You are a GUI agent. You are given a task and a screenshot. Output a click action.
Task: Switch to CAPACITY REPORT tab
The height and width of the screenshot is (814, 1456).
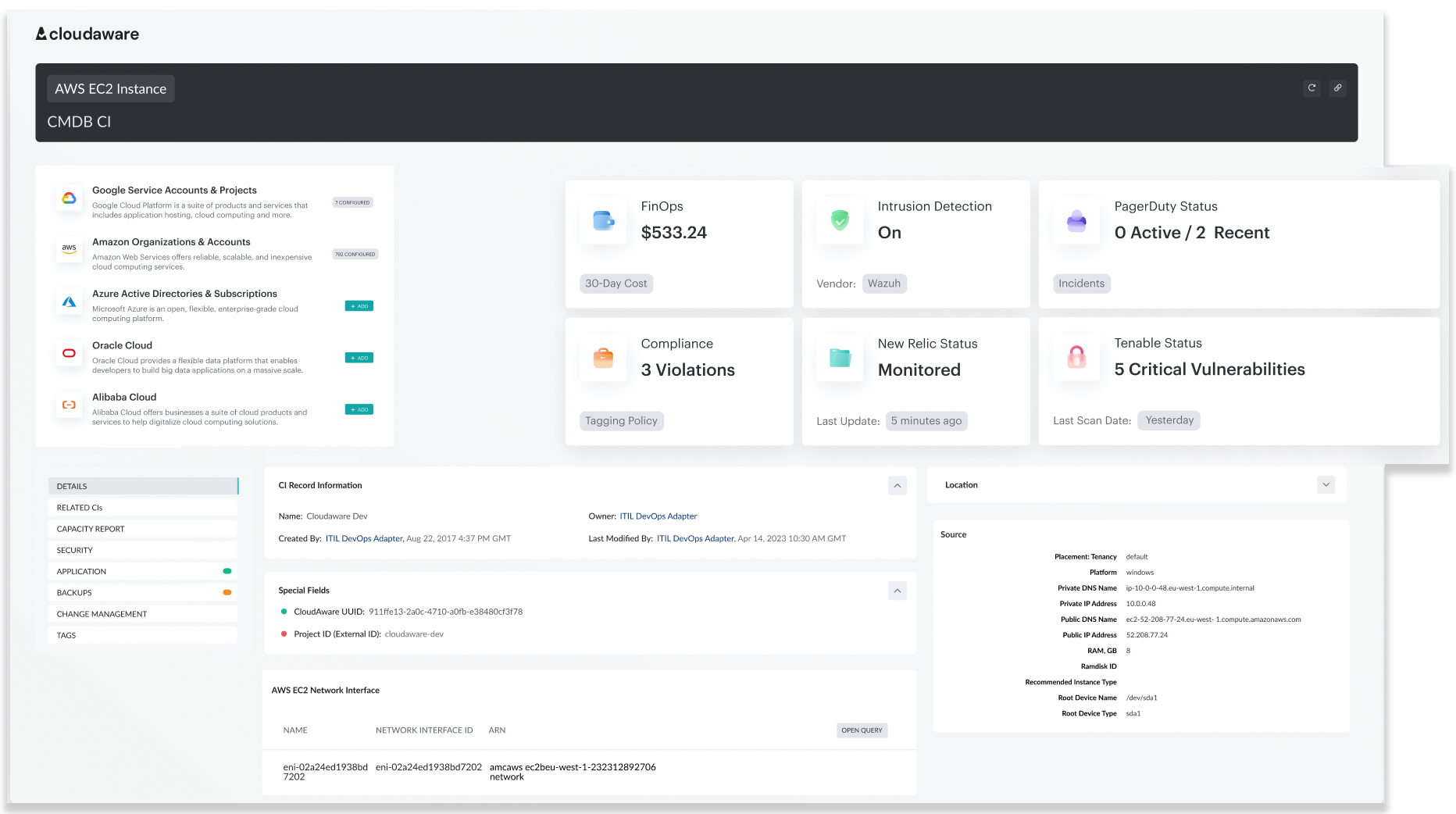click(x=143, y=529)
